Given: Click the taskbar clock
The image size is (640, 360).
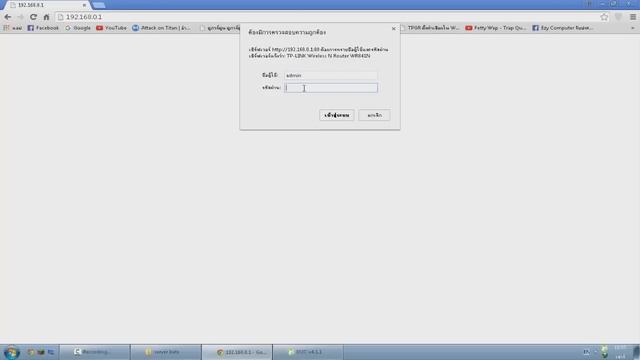Looking at the screenshot, I should click(x=620, y=352).
